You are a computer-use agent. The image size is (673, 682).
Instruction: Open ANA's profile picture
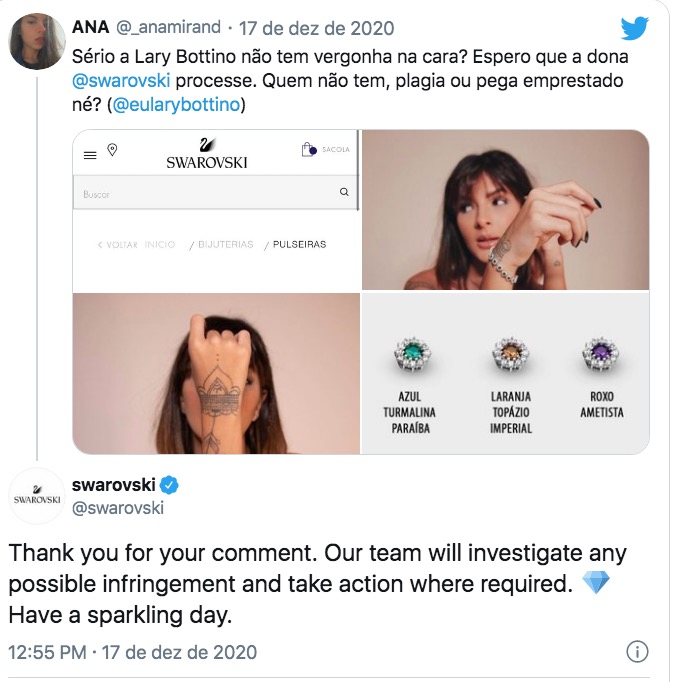click(38, 41)
